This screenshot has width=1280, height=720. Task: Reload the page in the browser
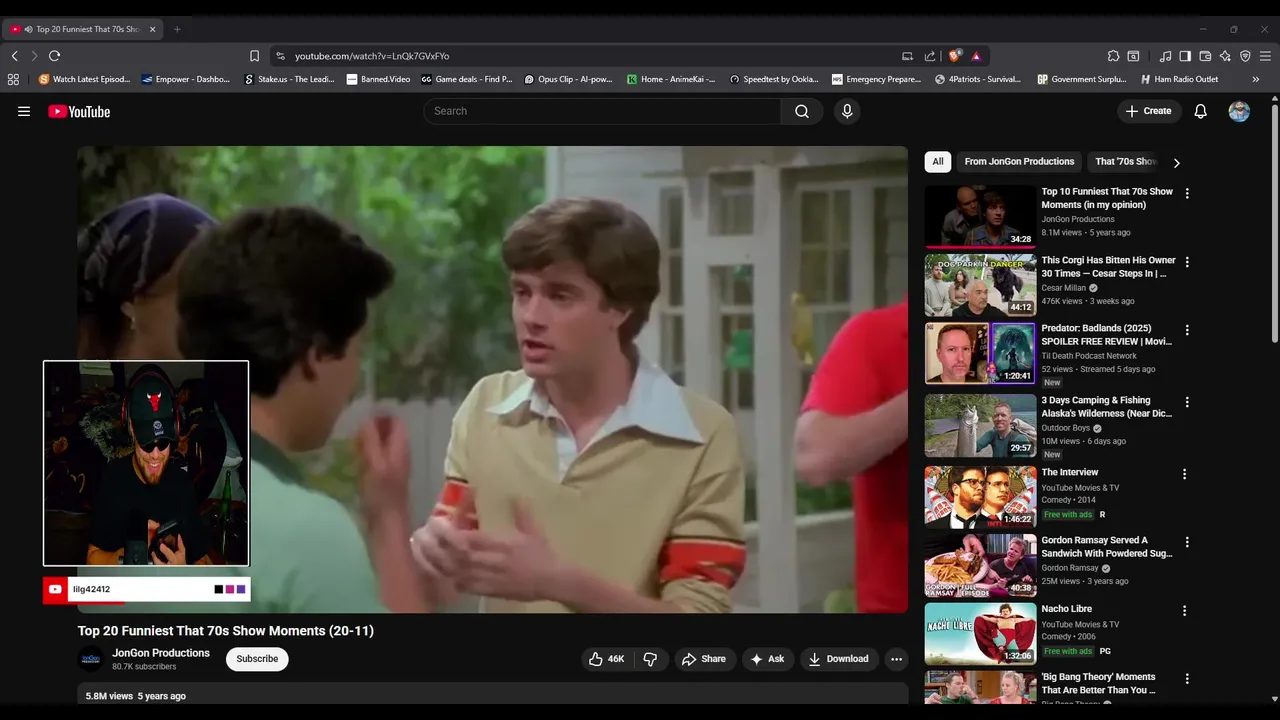[x=54, y=56]
